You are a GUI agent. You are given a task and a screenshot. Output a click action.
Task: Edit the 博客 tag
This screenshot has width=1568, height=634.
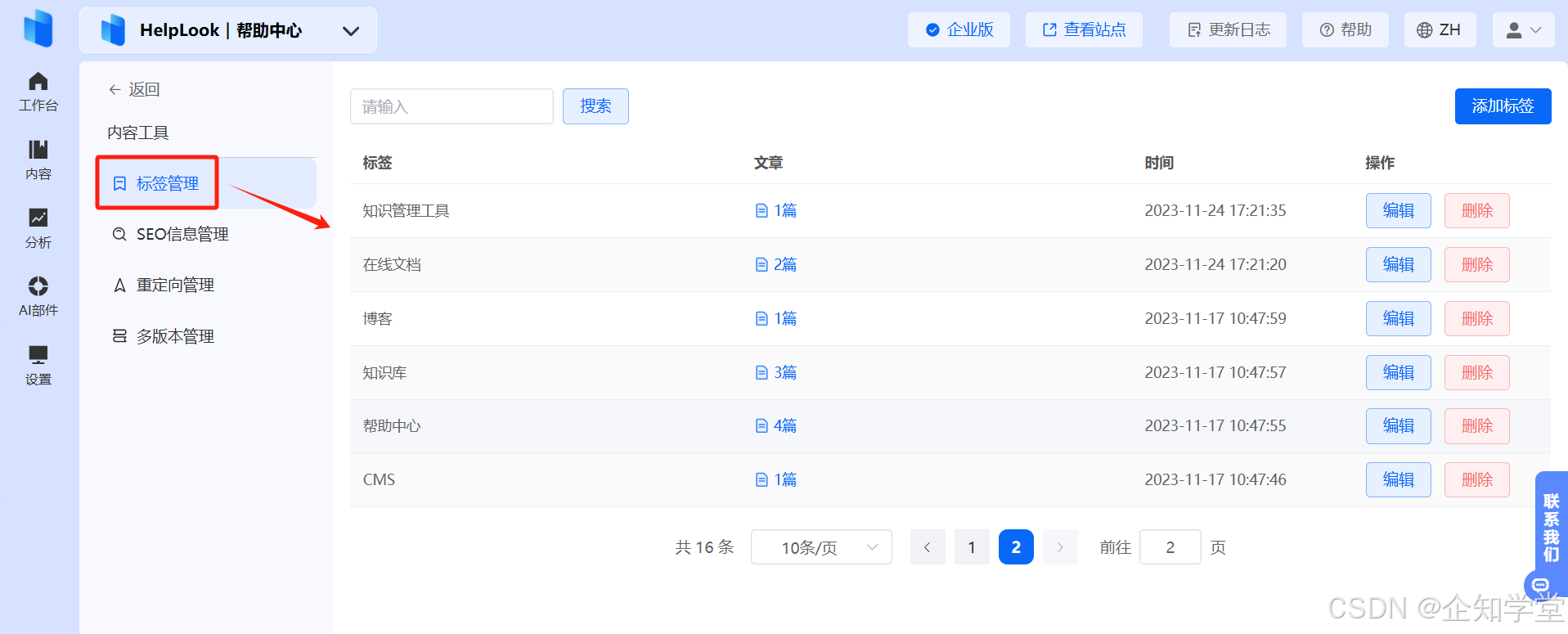click(x=1398, y=319)
